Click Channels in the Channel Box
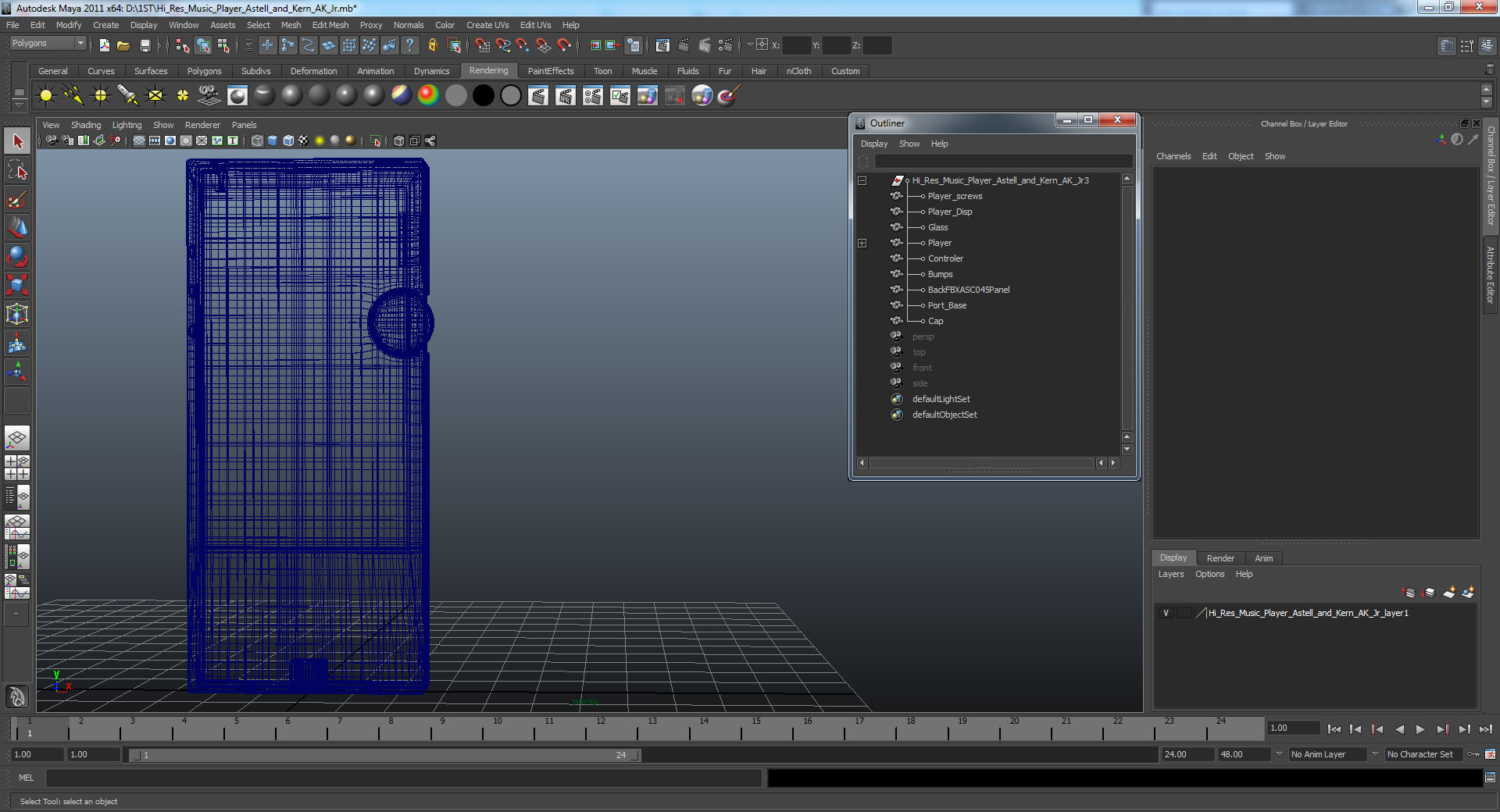 1173,156
